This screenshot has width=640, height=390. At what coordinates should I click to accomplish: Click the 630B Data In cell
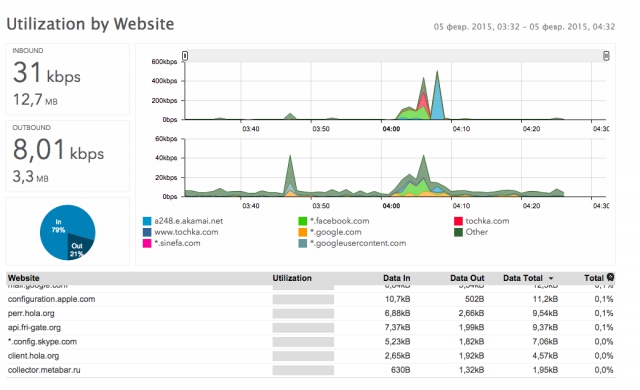tap(400, 370)
